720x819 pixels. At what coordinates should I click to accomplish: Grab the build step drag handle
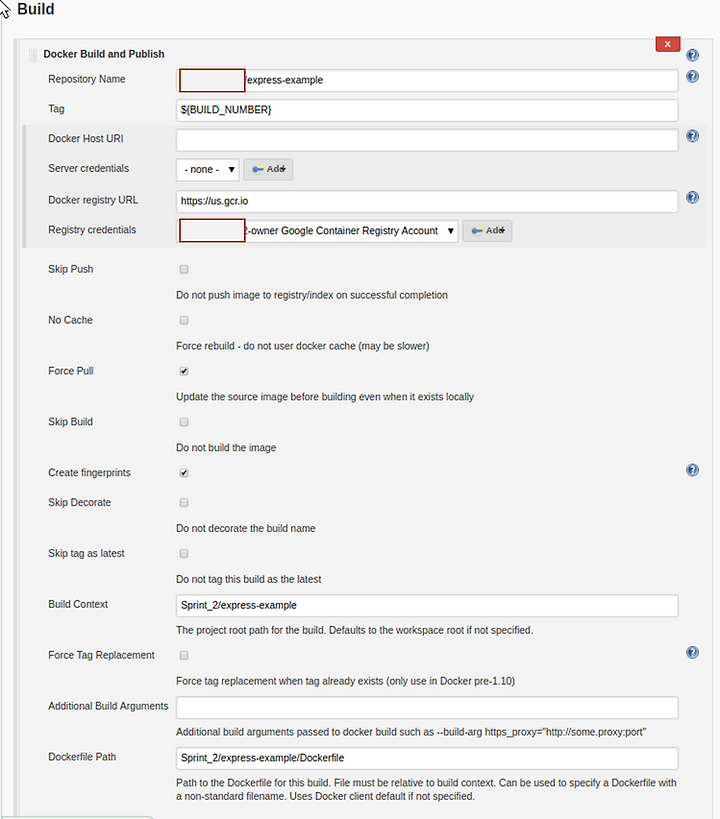point(32,54)
